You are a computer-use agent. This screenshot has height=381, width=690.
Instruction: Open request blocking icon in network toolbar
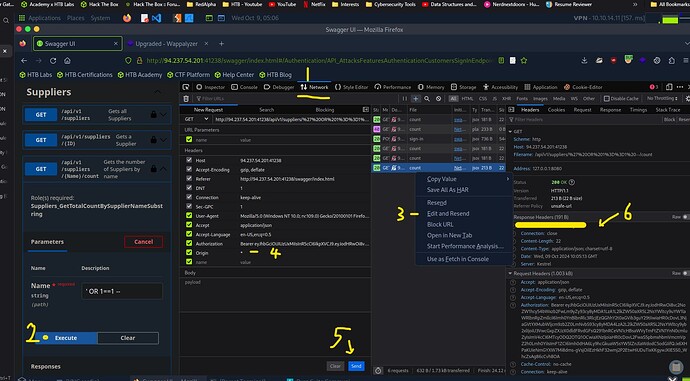point(438,99)
